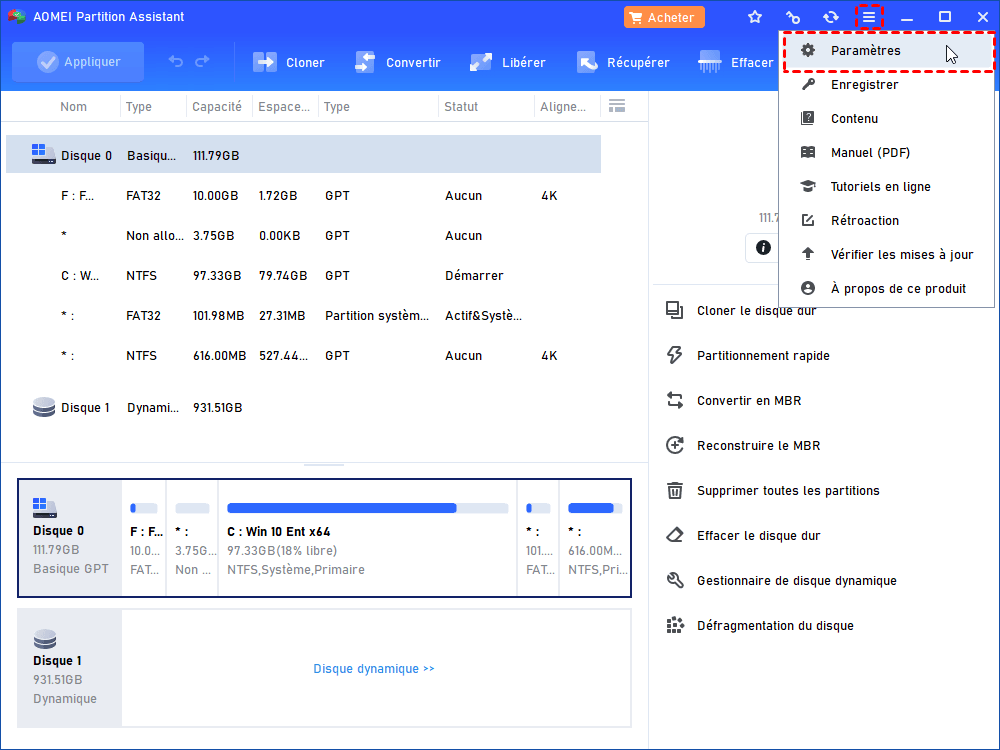Click the wrench dynamic disk manager icon

pyautogui.click(x=675, y=580)
